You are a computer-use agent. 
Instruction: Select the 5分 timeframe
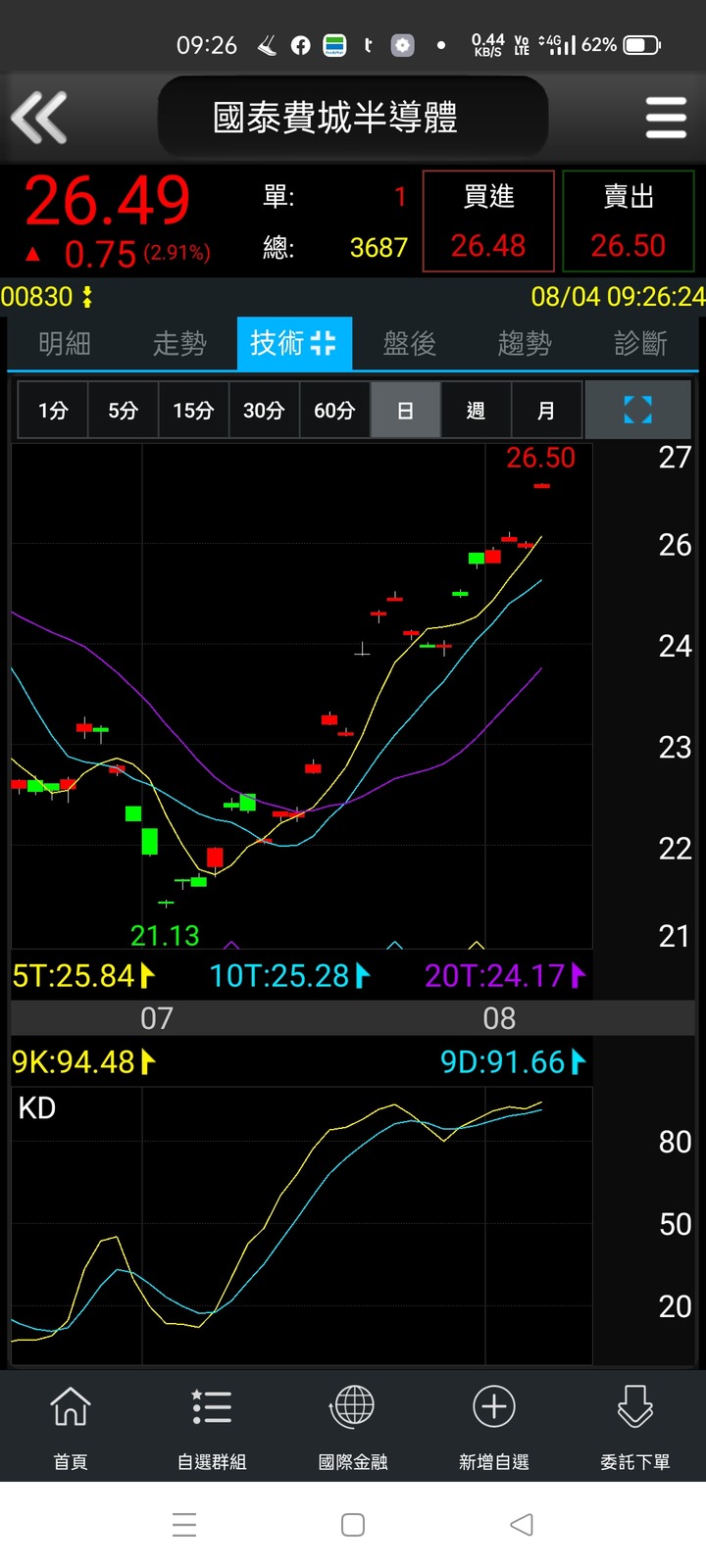(x=123, y=410)
